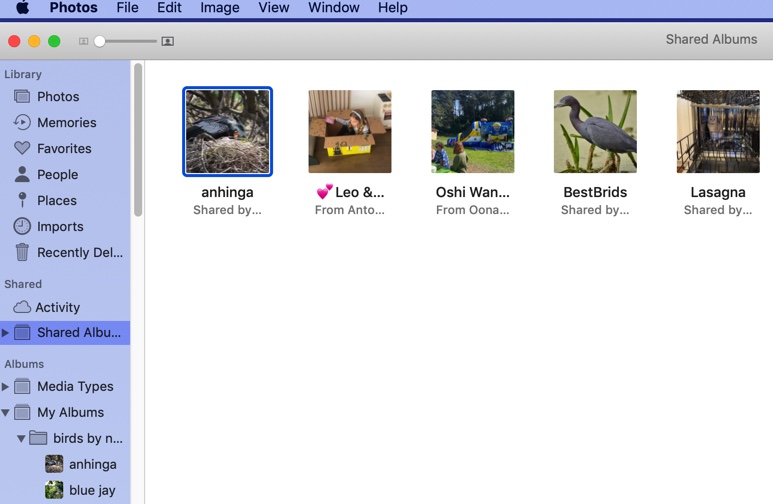This screenshot has height=504, width=773.
Task: Expand the Shared Albums disclosure triangle
Action: (5, 332)
